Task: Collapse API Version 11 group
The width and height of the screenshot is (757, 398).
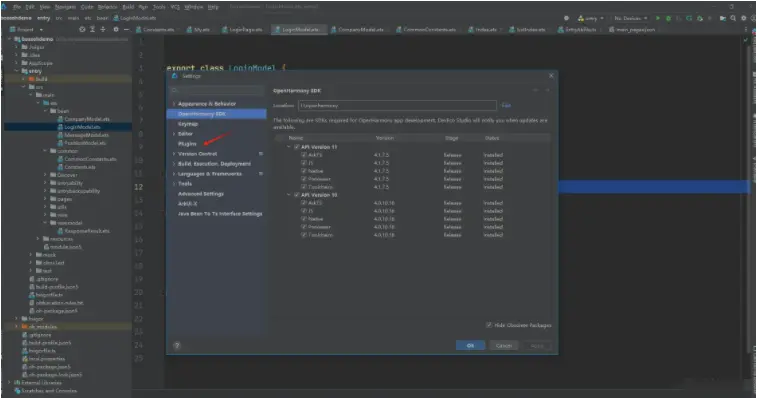Action: click(289, 147)
